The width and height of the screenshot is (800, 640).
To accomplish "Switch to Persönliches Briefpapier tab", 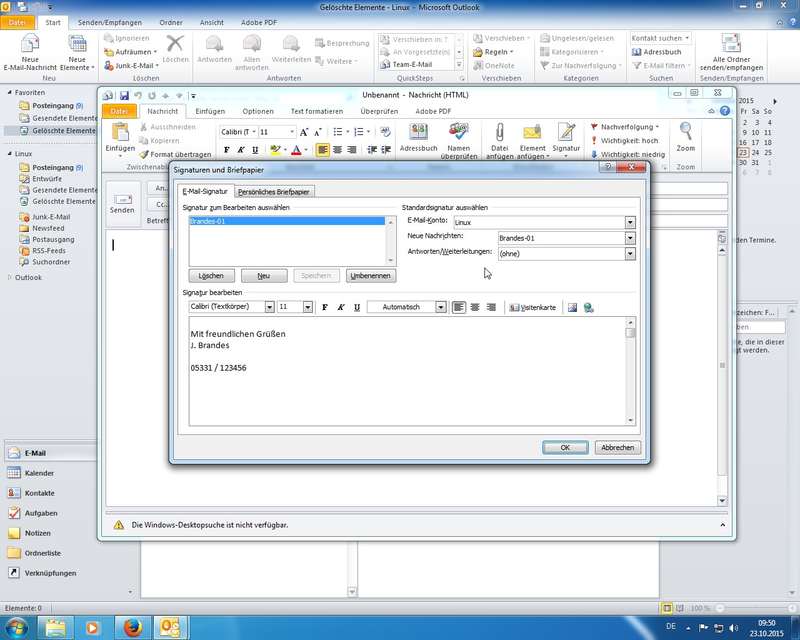I will pos(274,192).
